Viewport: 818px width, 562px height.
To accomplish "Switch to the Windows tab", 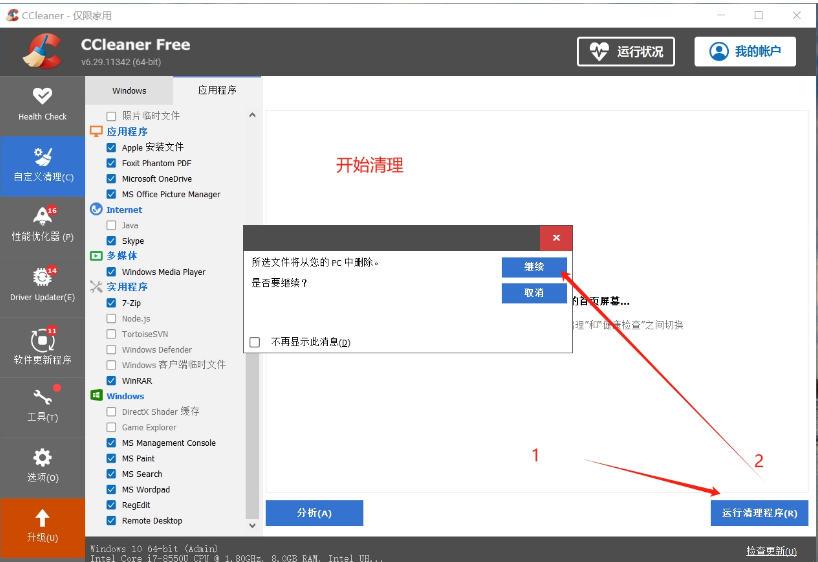I will 129,91.
